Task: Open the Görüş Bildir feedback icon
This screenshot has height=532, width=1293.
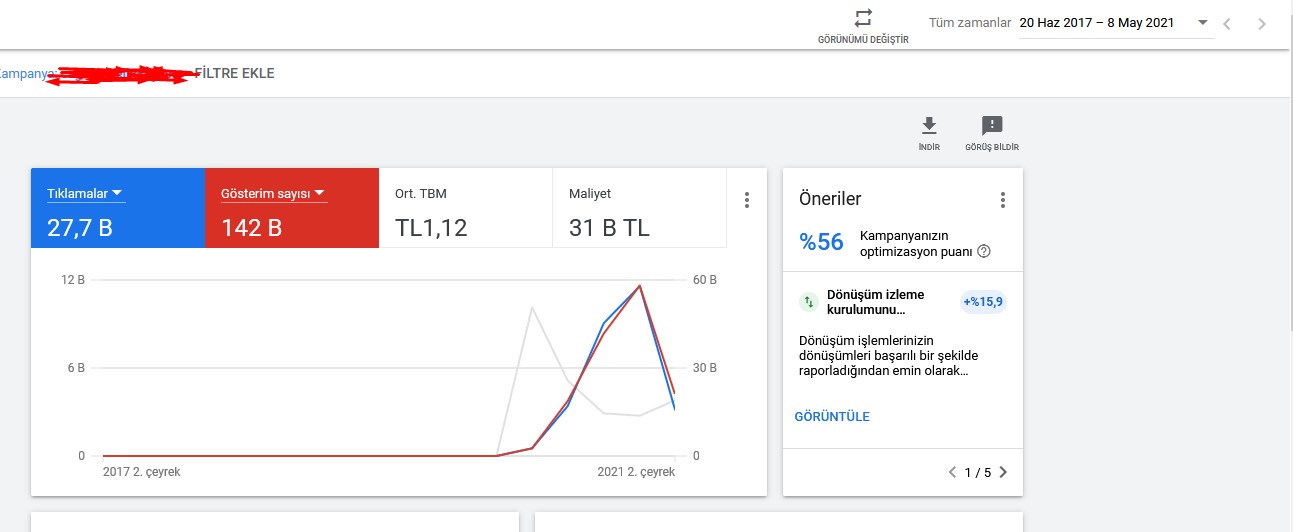Action: coord(992,126)
